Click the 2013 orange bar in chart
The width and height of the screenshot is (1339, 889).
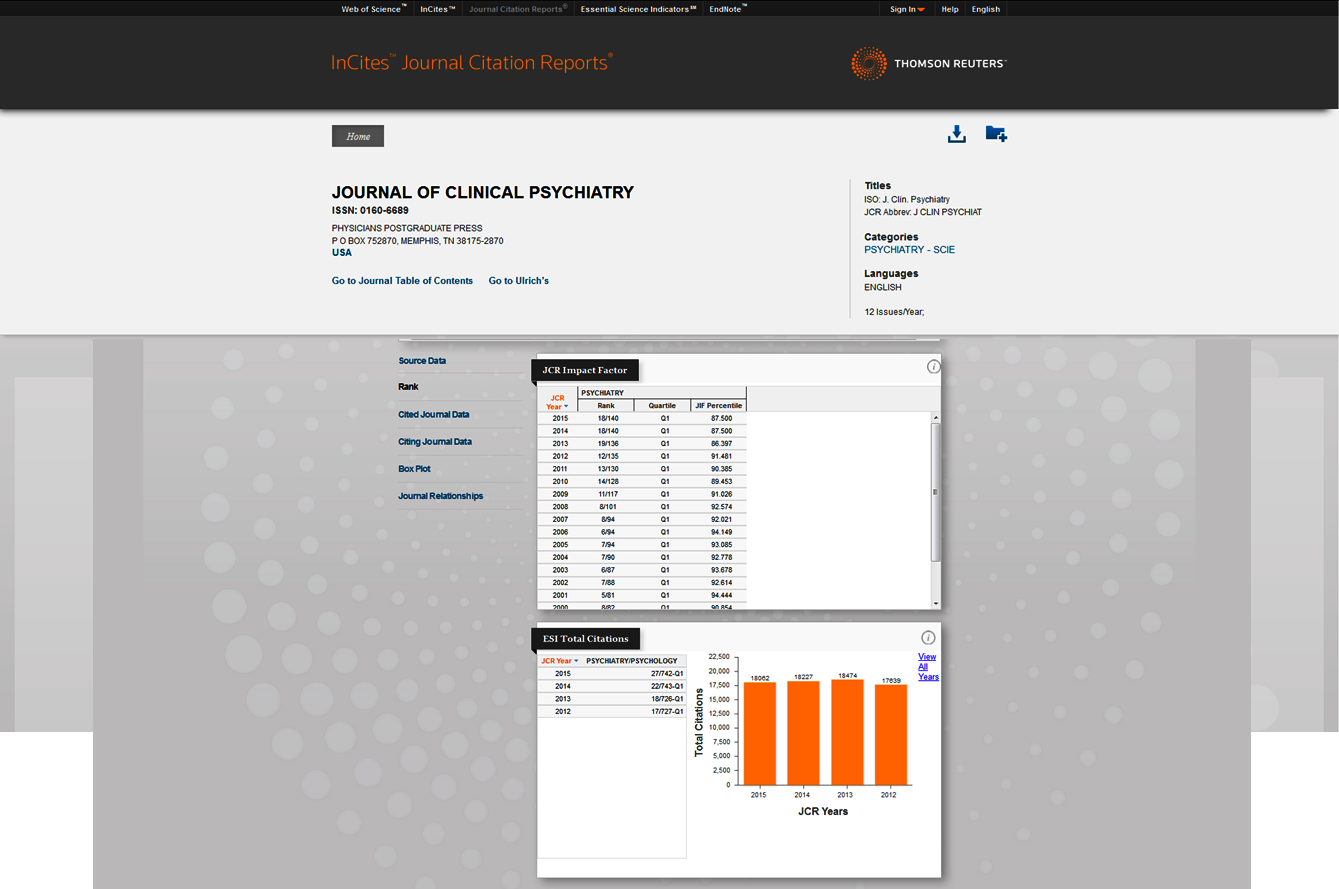click(847, 732)
